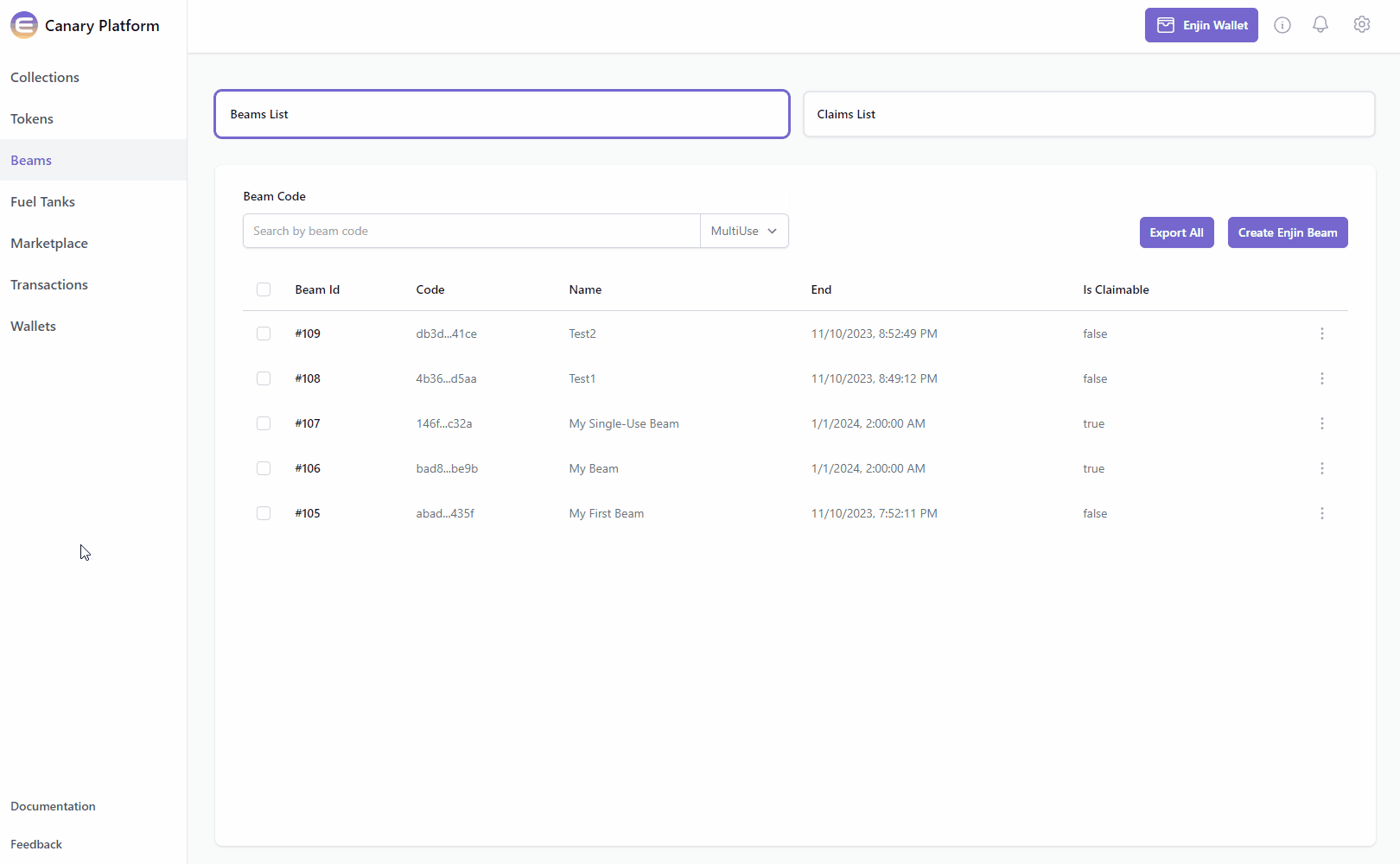Click end date 11/10/2023, 8:49:12 PM
The width and height of the screenshot is (1400, 864).
(x=875, y=378)
